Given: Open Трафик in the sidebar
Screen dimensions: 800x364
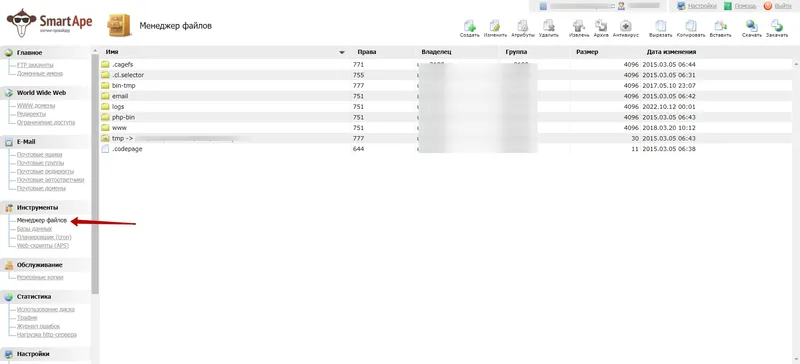Looking at the screenshot, I should pyautogui.click(x=27, y=318).
